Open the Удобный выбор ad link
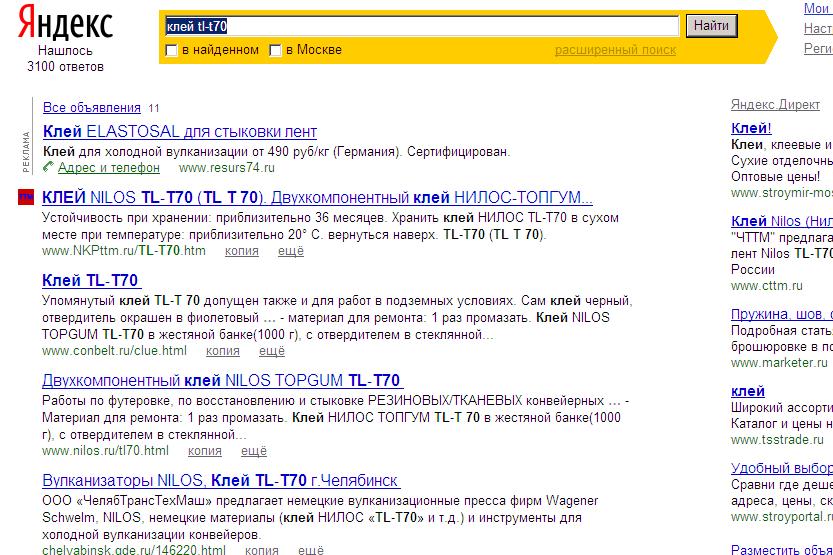The image size is (833, 555). click(x=781, y=468)
